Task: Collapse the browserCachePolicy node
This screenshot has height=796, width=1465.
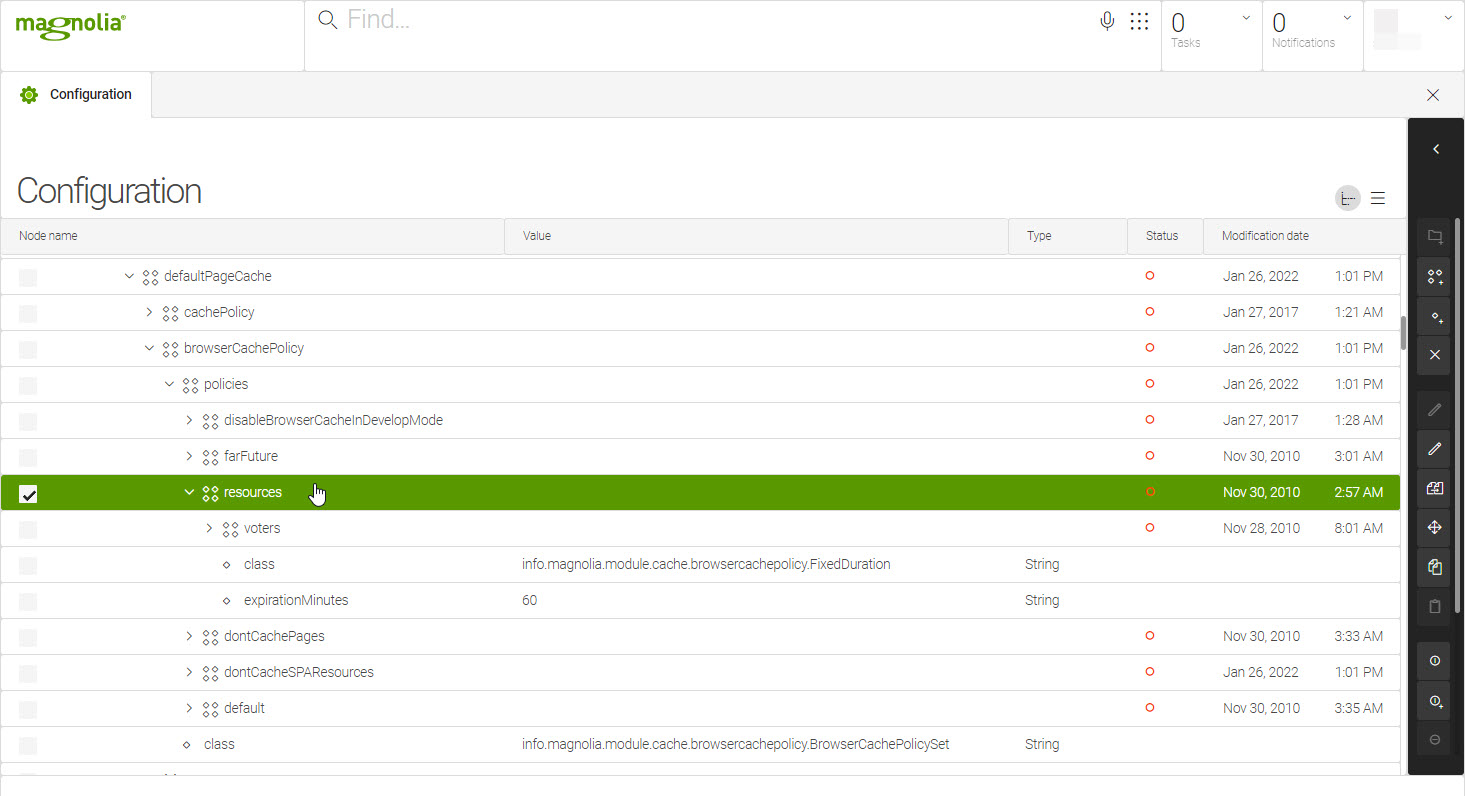Action: pyautogui.click(x=149, y=348)
